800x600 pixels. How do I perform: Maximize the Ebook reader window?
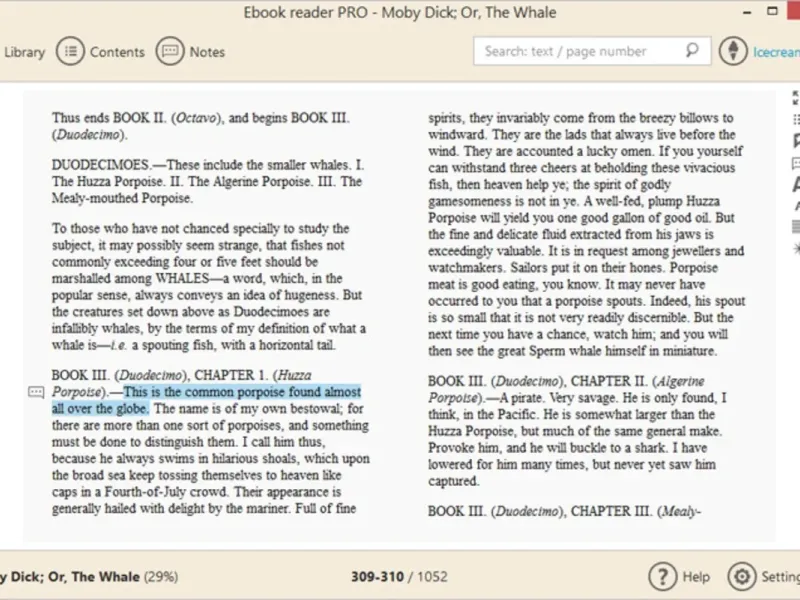[x=772, y=11]
